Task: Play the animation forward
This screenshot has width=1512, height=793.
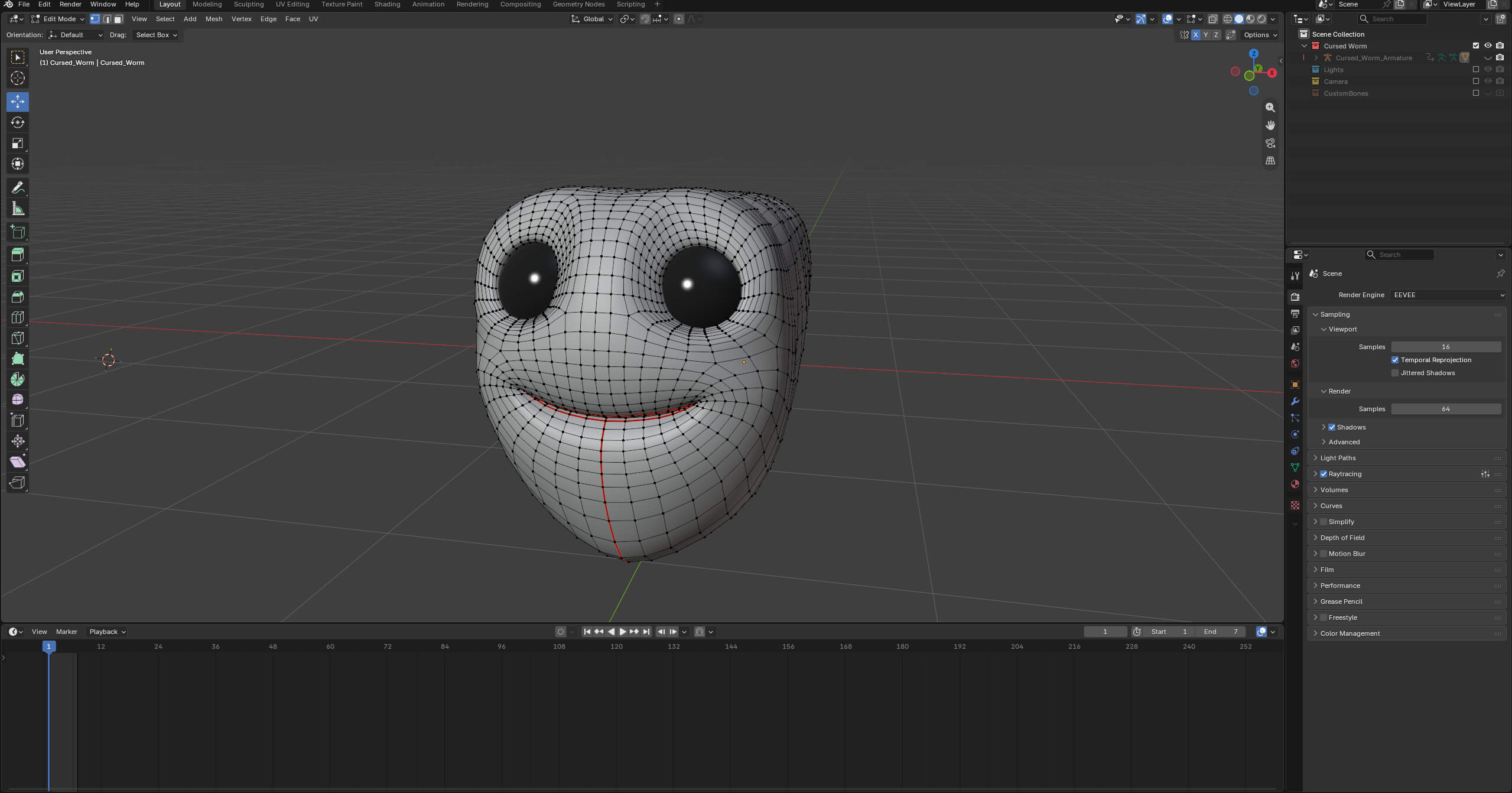Action: (x=622, y=632)
